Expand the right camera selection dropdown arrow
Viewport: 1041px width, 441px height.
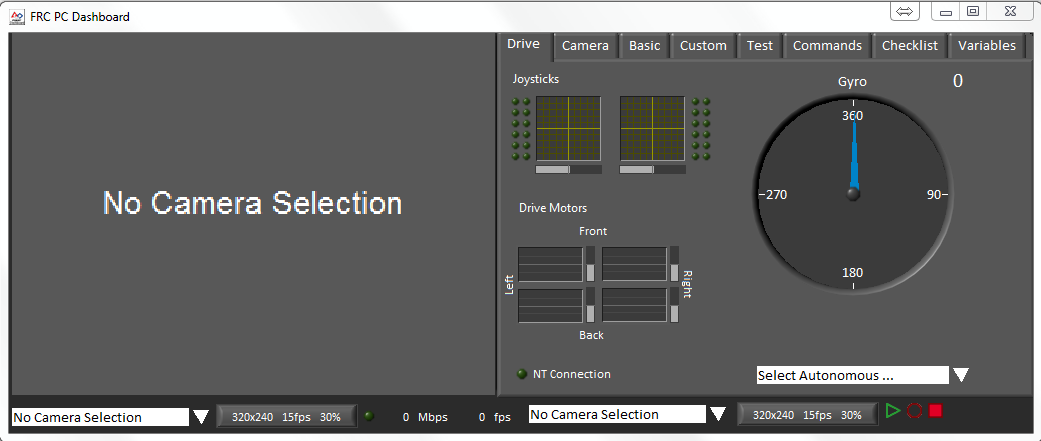click(x=718, y=414)
